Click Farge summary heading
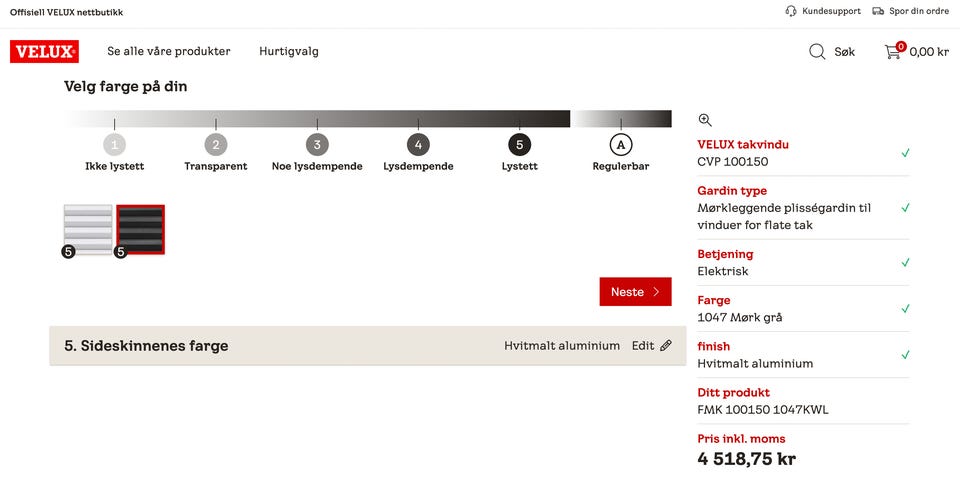960x481 pixels. click(714, 300)
